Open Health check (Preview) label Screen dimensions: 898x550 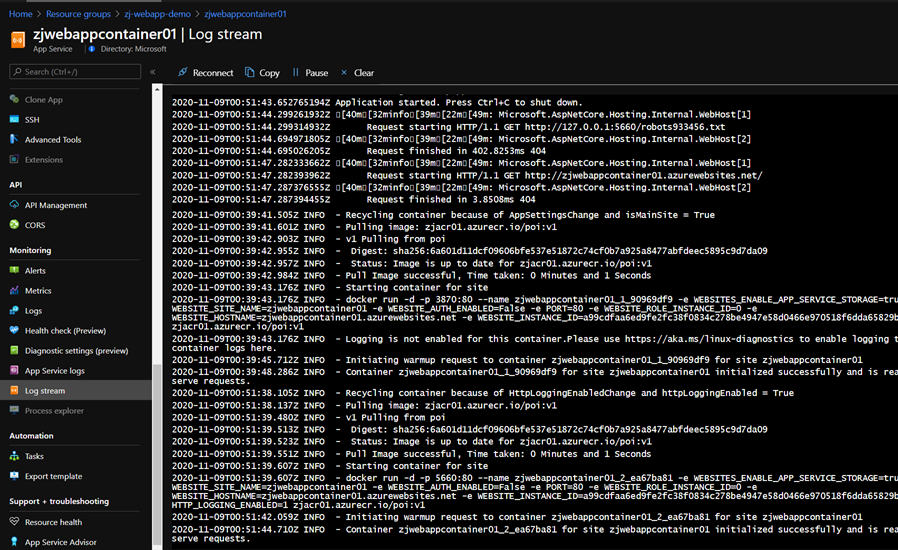click(65, 331)
